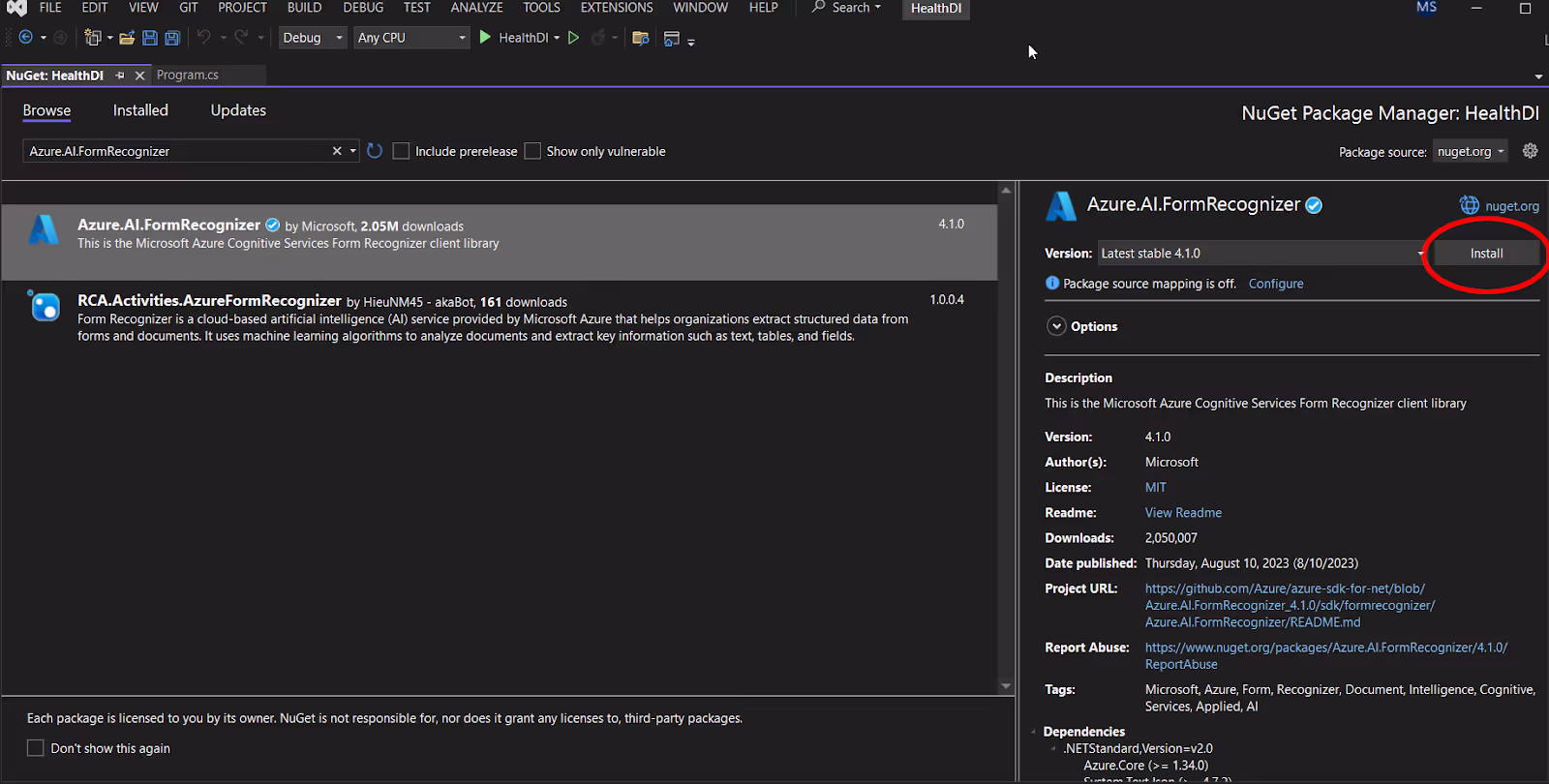The image size is (1549, 784).
Task: Click the globe icon beside nuget.org link
Action: click(1470, 205)
